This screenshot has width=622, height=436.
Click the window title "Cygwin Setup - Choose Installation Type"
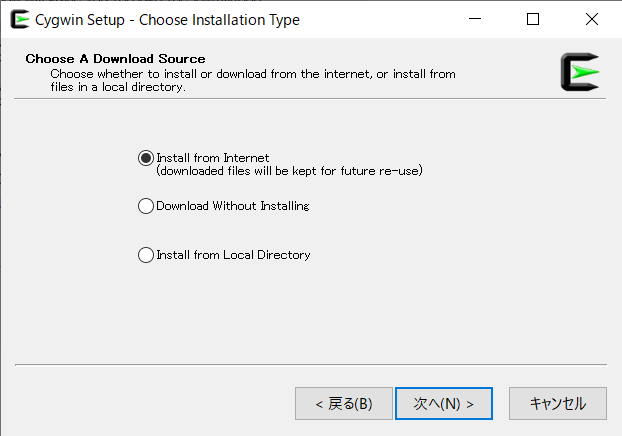pyautogui.click(x=167, y=20)
